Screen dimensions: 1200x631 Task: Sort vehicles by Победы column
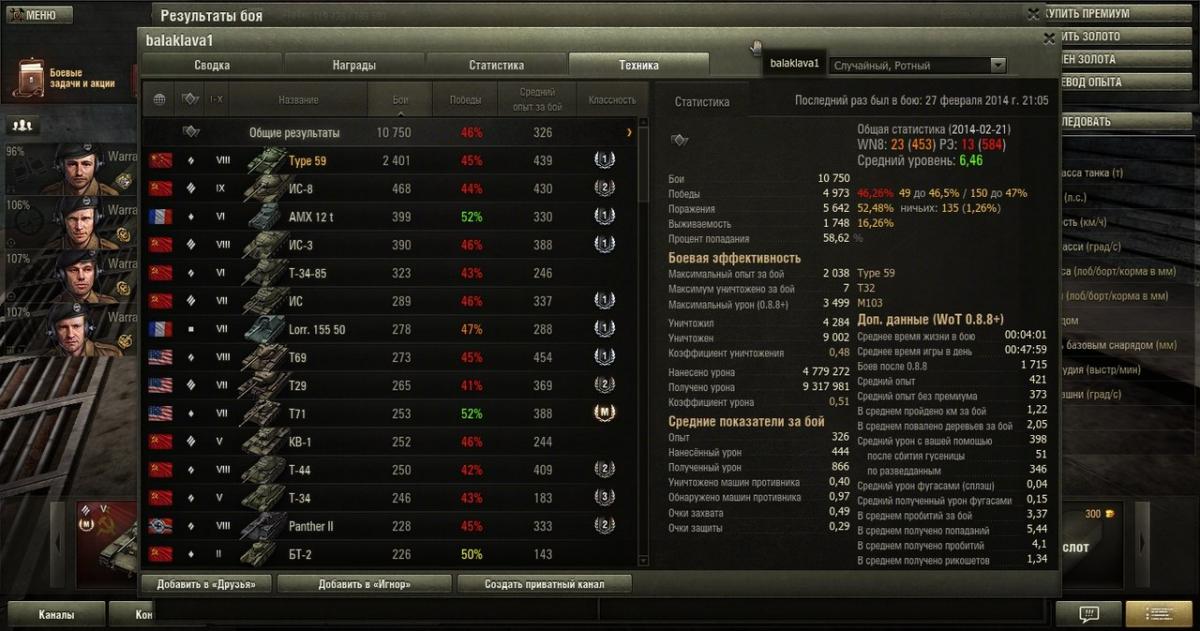tap(465, 99)
